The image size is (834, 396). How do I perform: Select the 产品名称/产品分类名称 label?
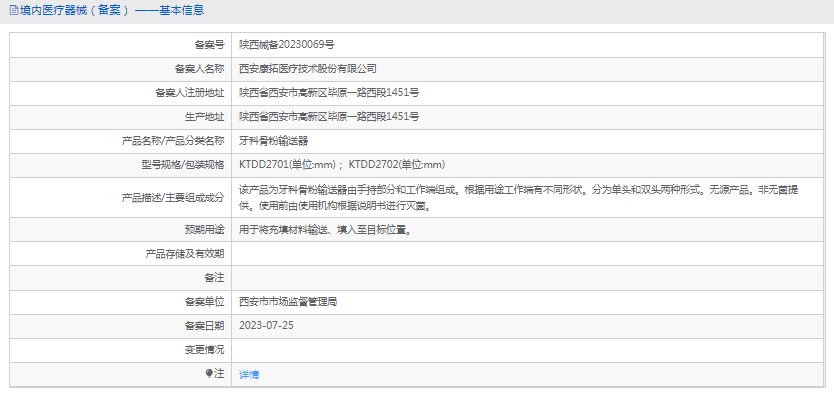[x=173, y=141]
